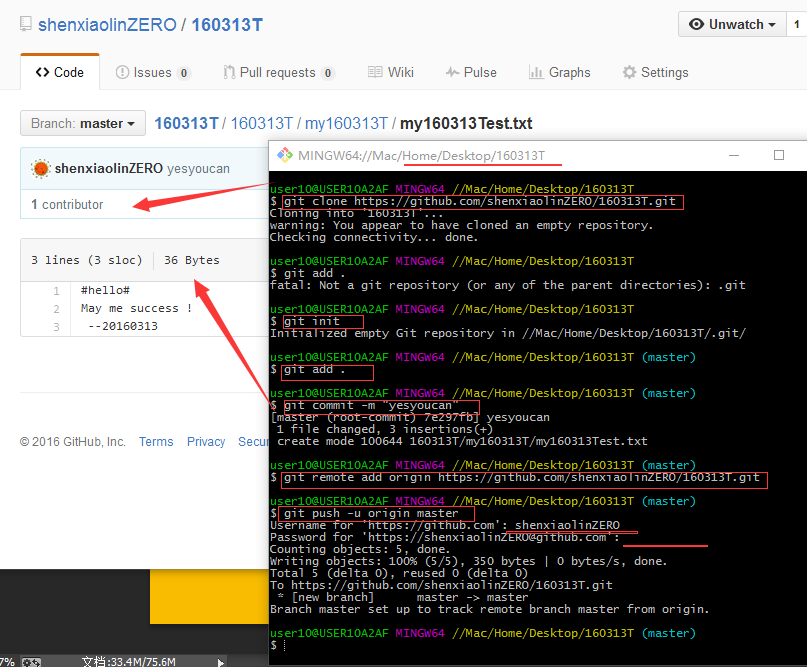Click MINGW64 terminal window title text
The image size is (807, 667).
pos(421,155)
